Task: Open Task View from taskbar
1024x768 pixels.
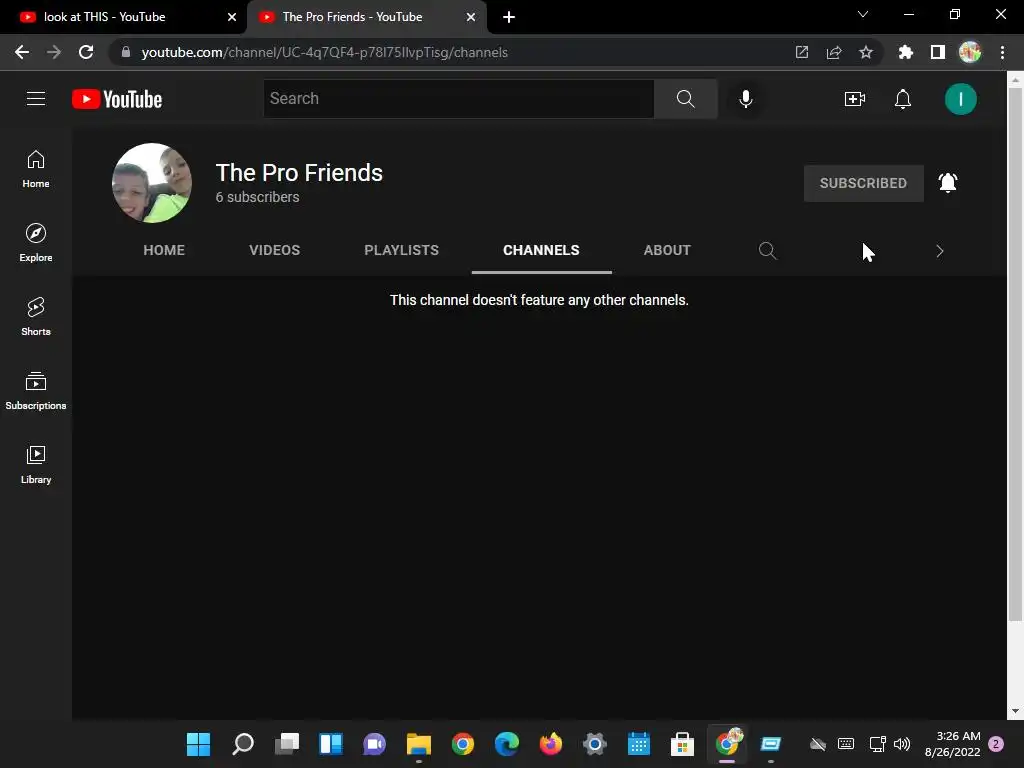Action: pyautogui.click(x=287, y=744)
